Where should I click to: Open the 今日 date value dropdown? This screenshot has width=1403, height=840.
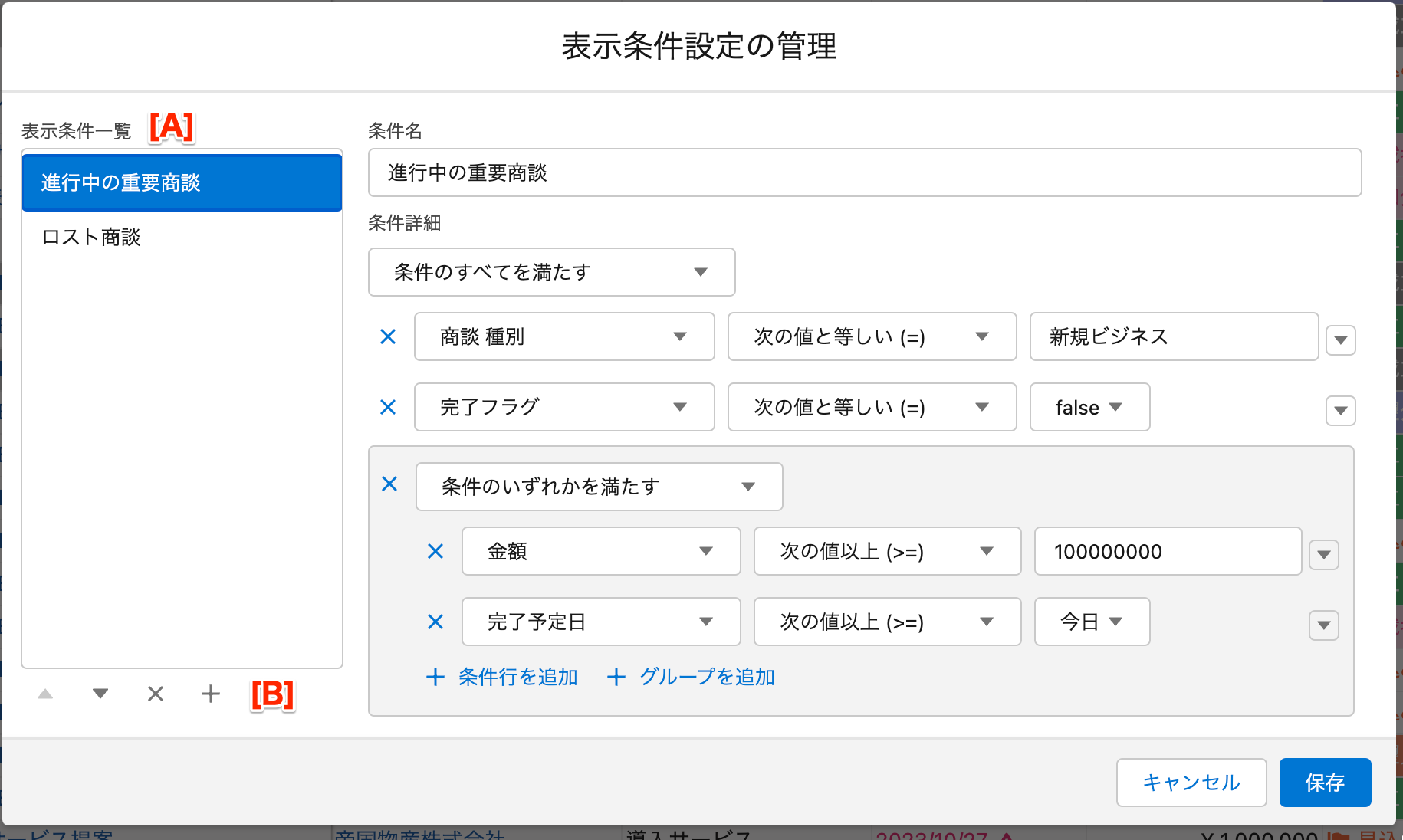click(x=1092, y=622)
